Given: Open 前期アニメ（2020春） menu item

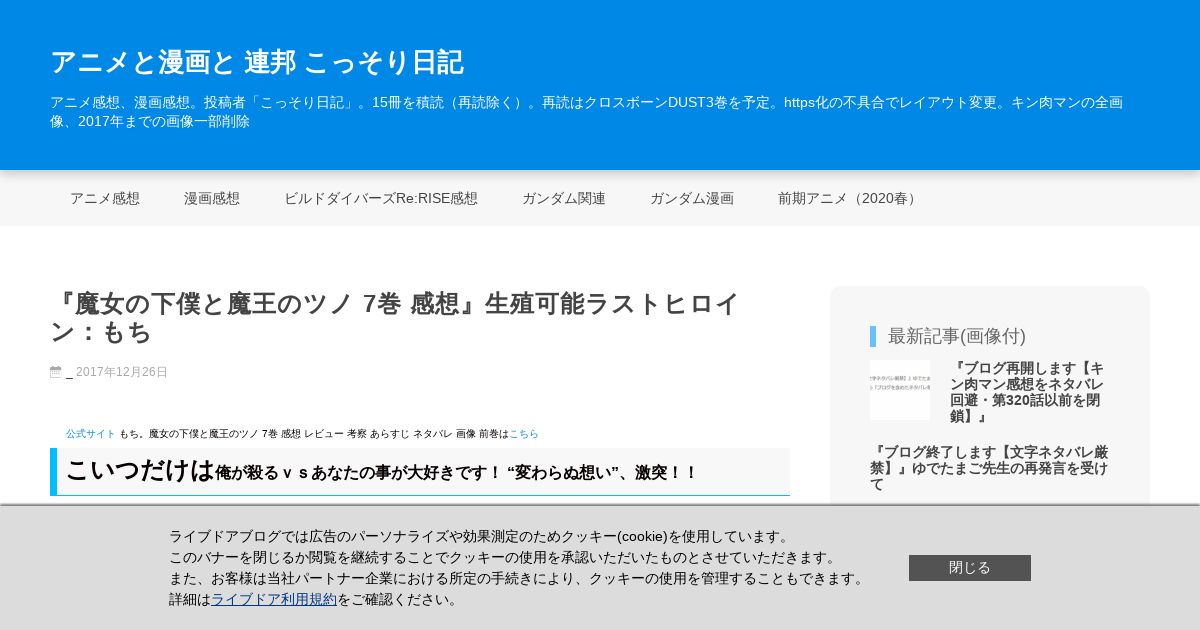Looking at the screenshot, I should point(850,198).
